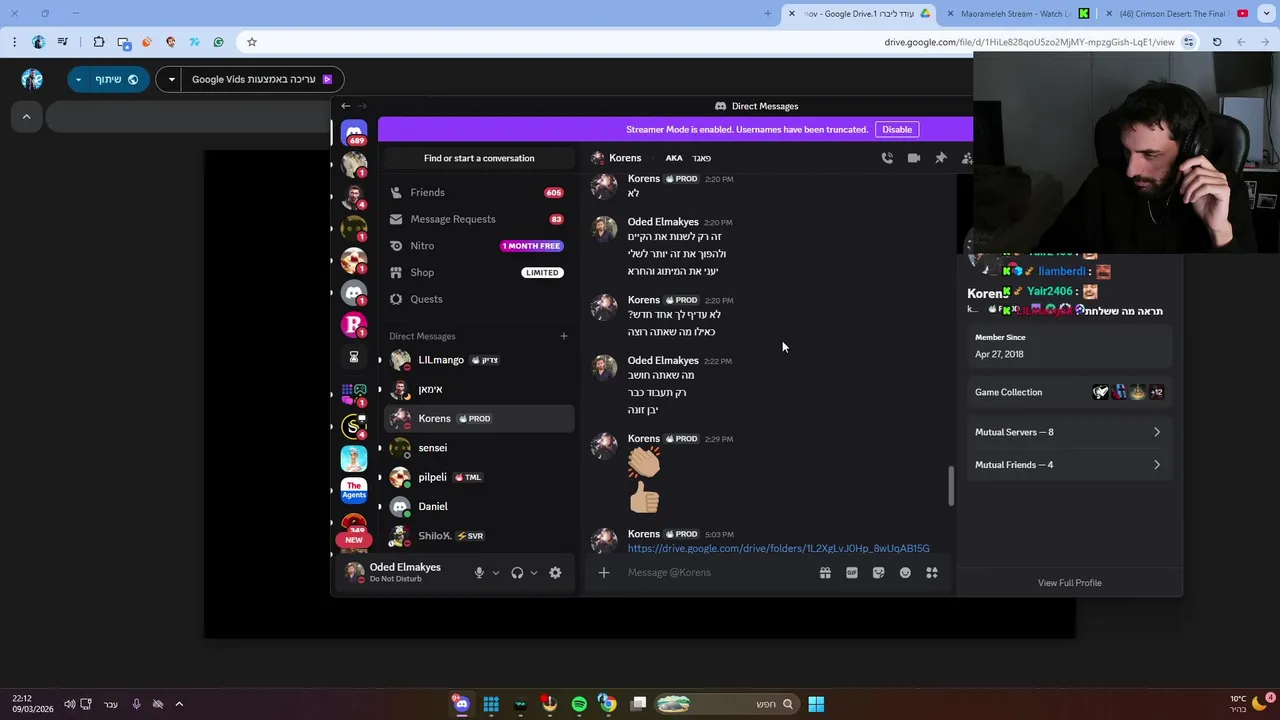
Task: Open Spotify from the taskbar
Action: (579, 704)
